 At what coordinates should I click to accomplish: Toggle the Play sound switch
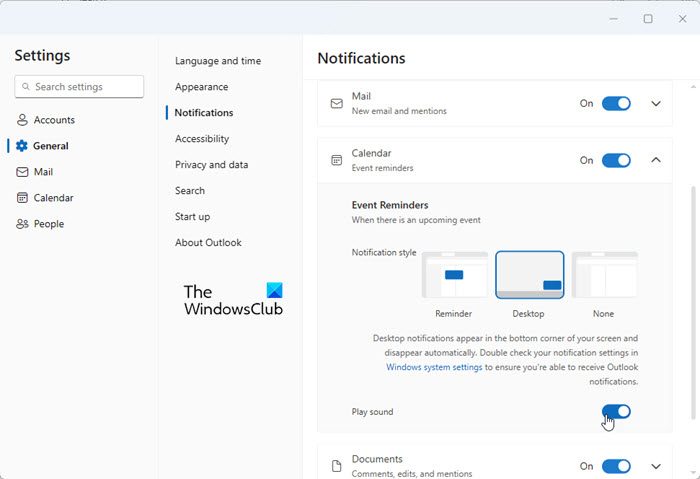pos(616,412)
